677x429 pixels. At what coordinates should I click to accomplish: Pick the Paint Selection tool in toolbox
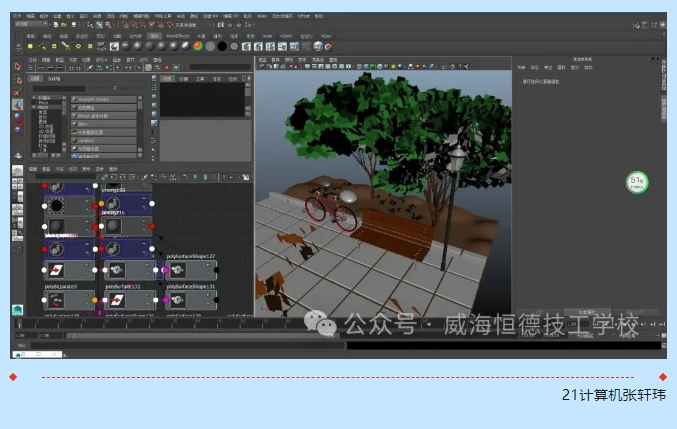[17, 92]
